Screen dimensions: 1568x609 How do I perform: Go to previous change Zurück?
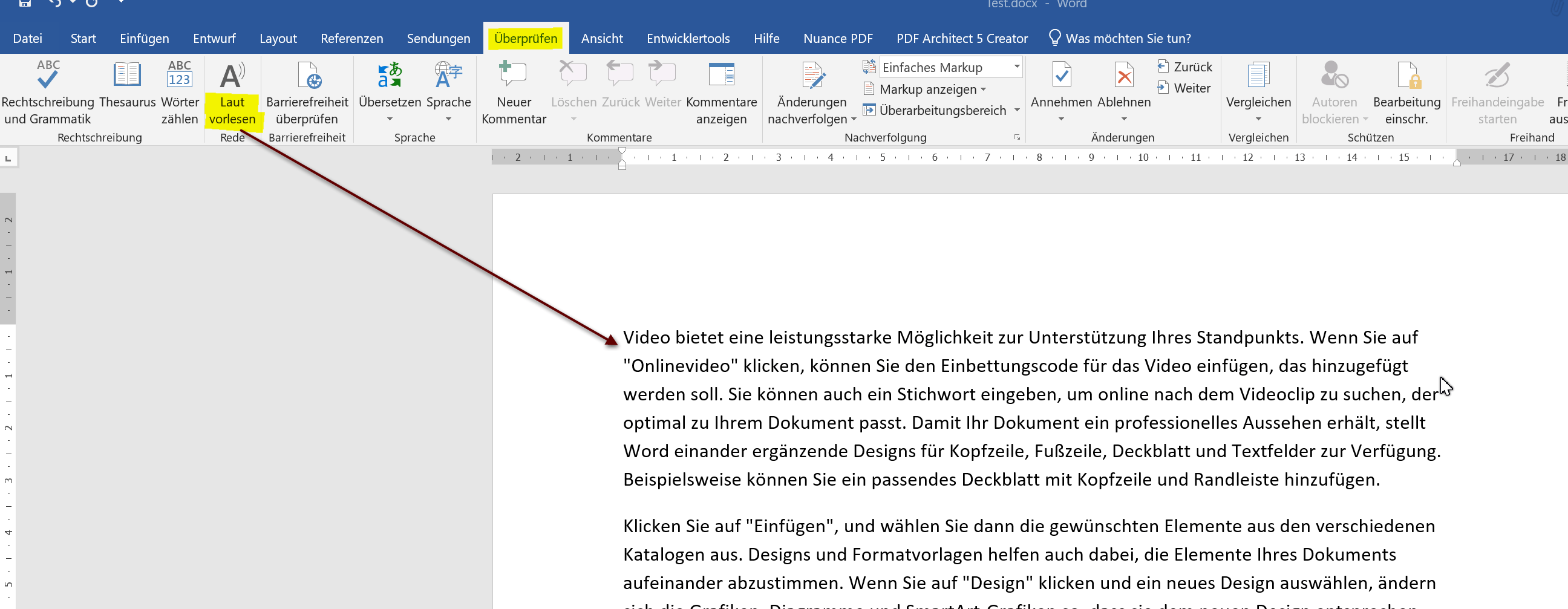pos(1184,67)
